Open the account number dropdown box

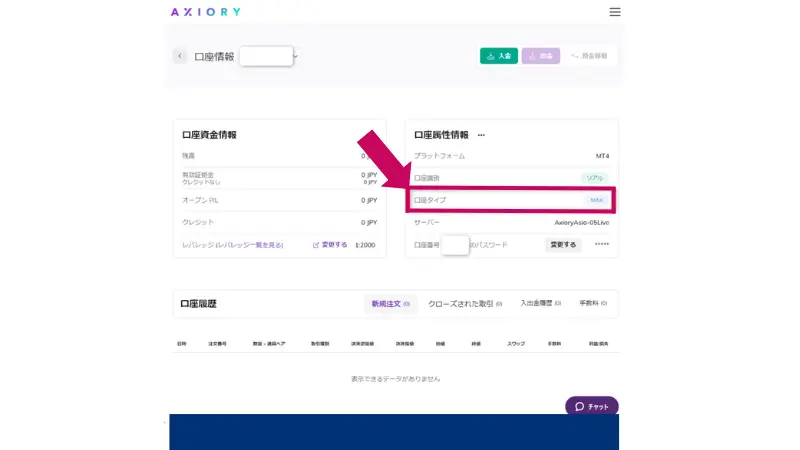coord(266,56)
